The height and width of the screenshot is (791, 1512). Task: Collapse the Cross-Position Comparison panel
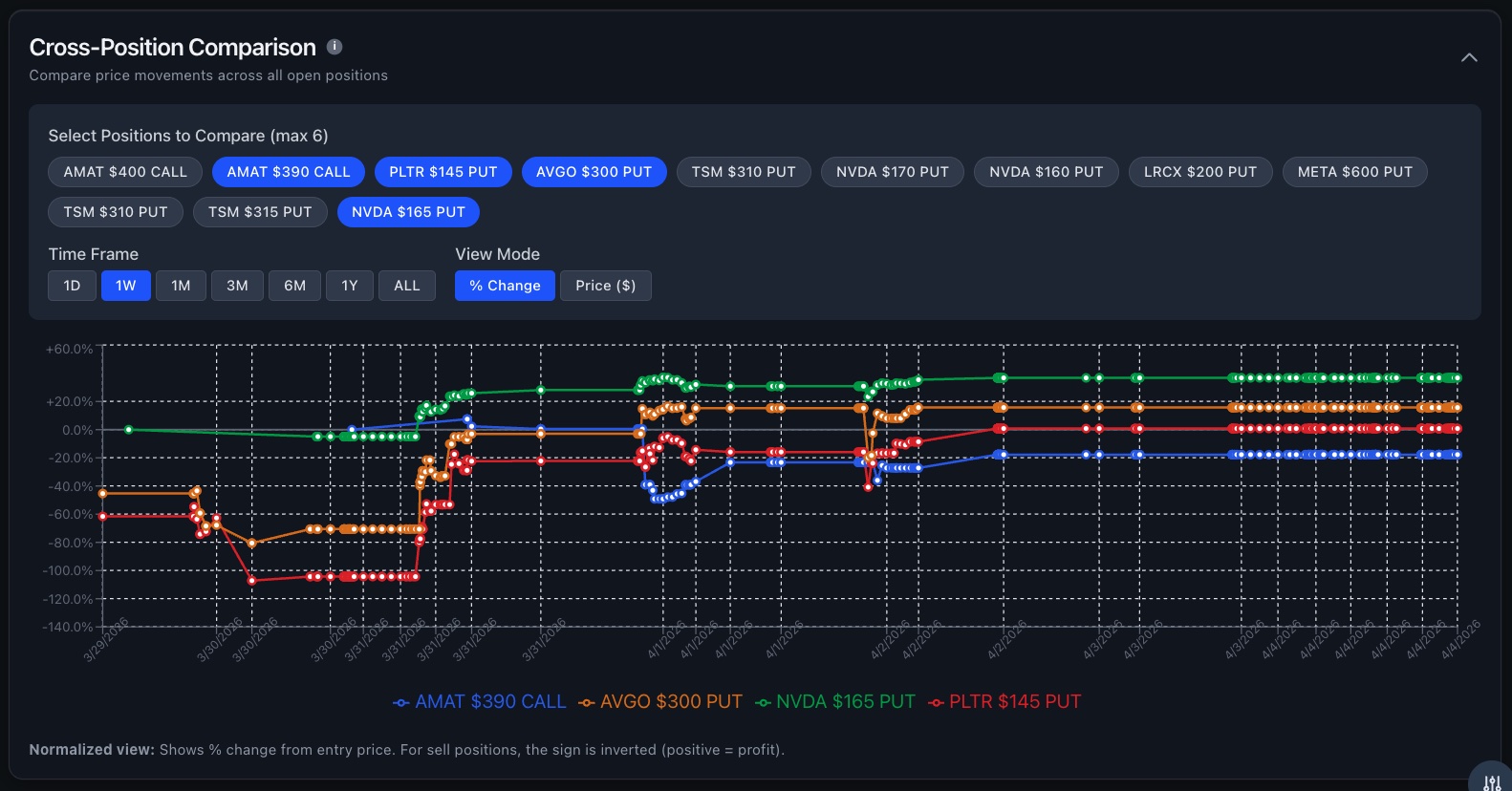click(1469, 57)
